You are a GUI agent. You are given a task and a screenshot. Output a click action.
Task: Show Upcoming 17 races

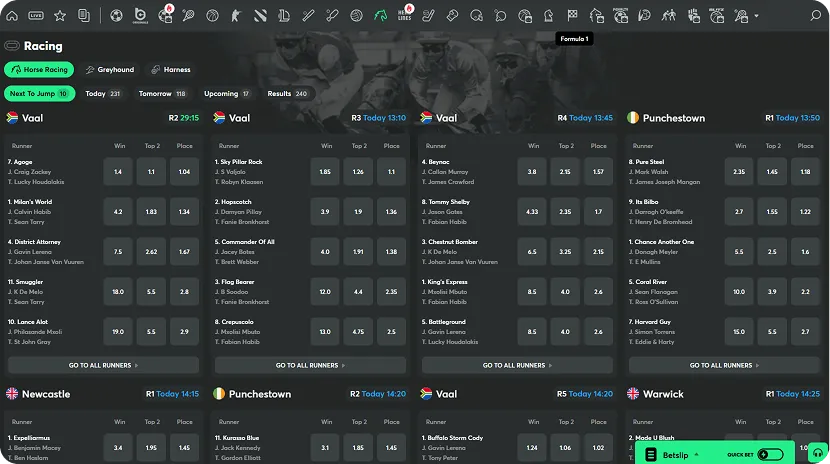point(227,94)
